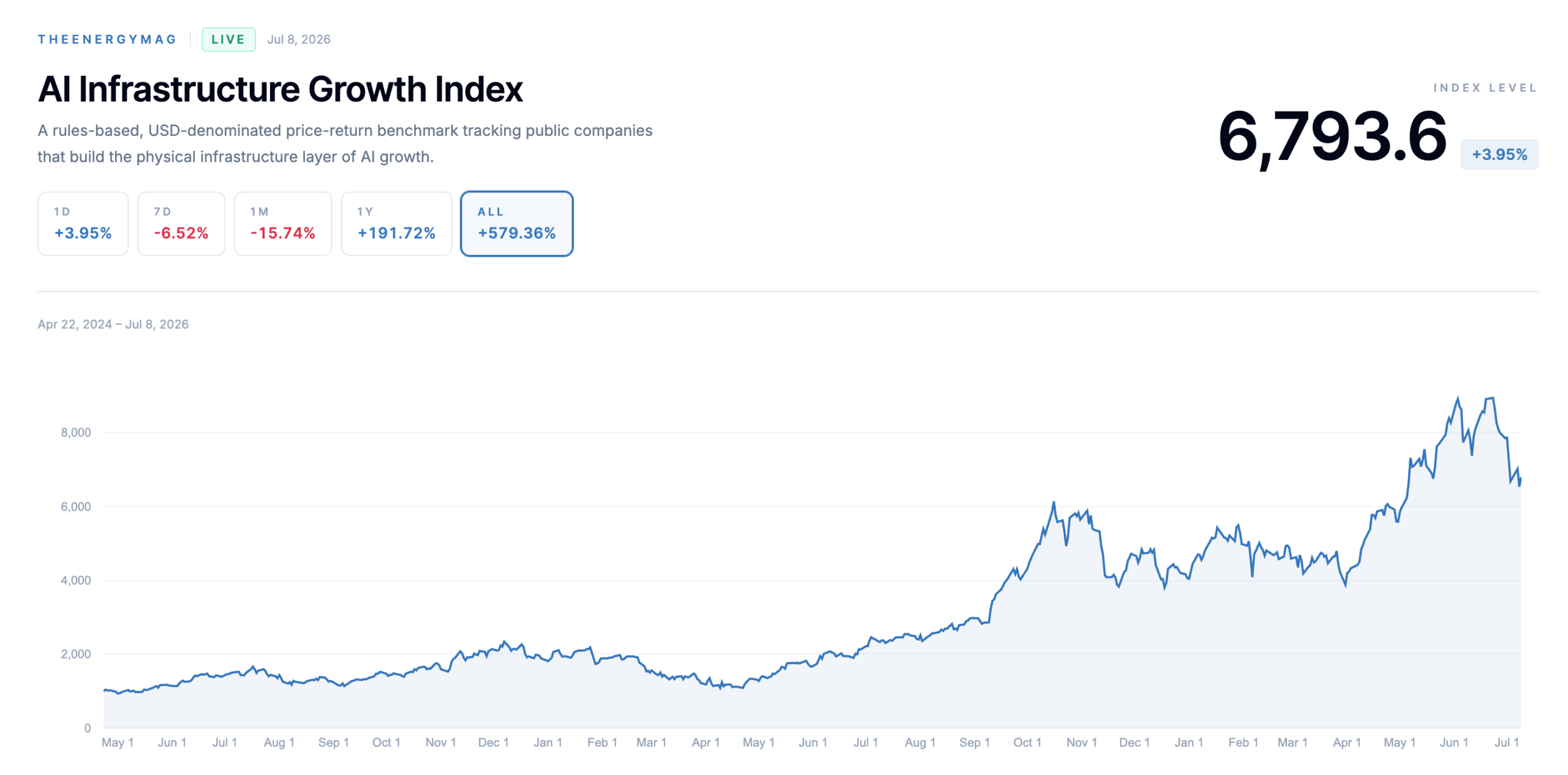Click the +3.95% change badge beside index level
This screenshot has width=1568, height=775.
[x=1498, y=154]
